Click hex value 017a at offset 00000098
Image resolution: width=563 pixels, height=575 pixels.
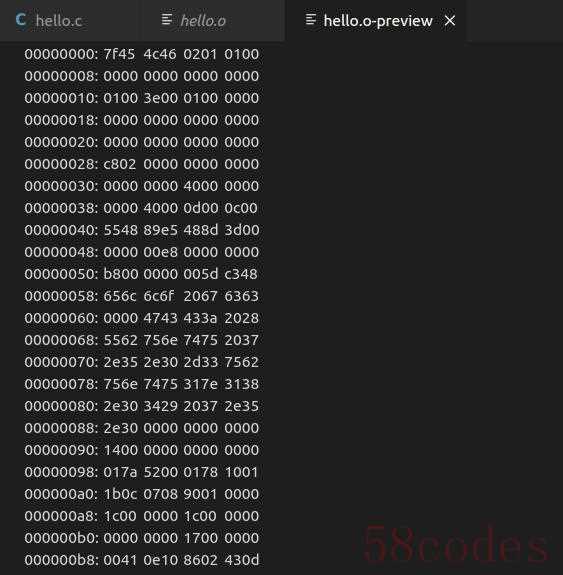120,472
